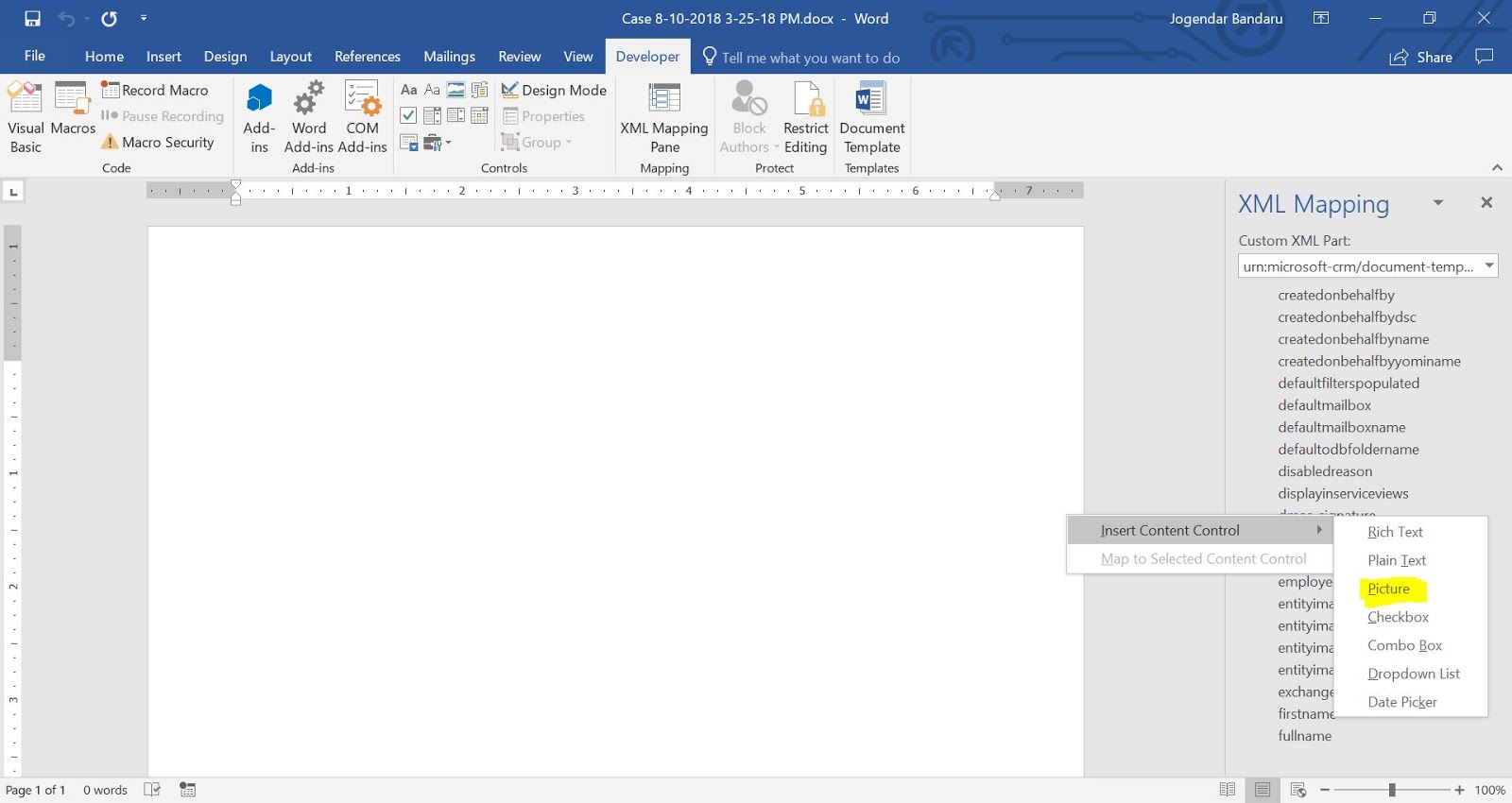Open the Comments icon near Share
Screen dimensions: 1512x803
(x=1485, y=57)
